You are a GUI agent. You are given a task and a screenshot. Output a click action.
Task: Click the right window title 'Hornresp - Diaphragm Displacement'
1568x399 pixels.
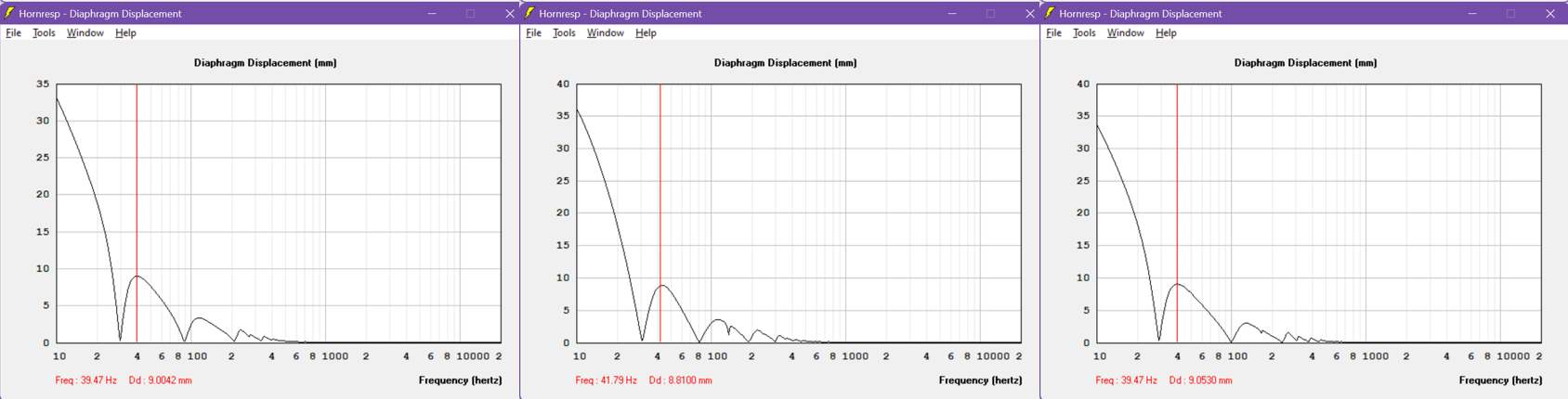[x=1141, y=14]
